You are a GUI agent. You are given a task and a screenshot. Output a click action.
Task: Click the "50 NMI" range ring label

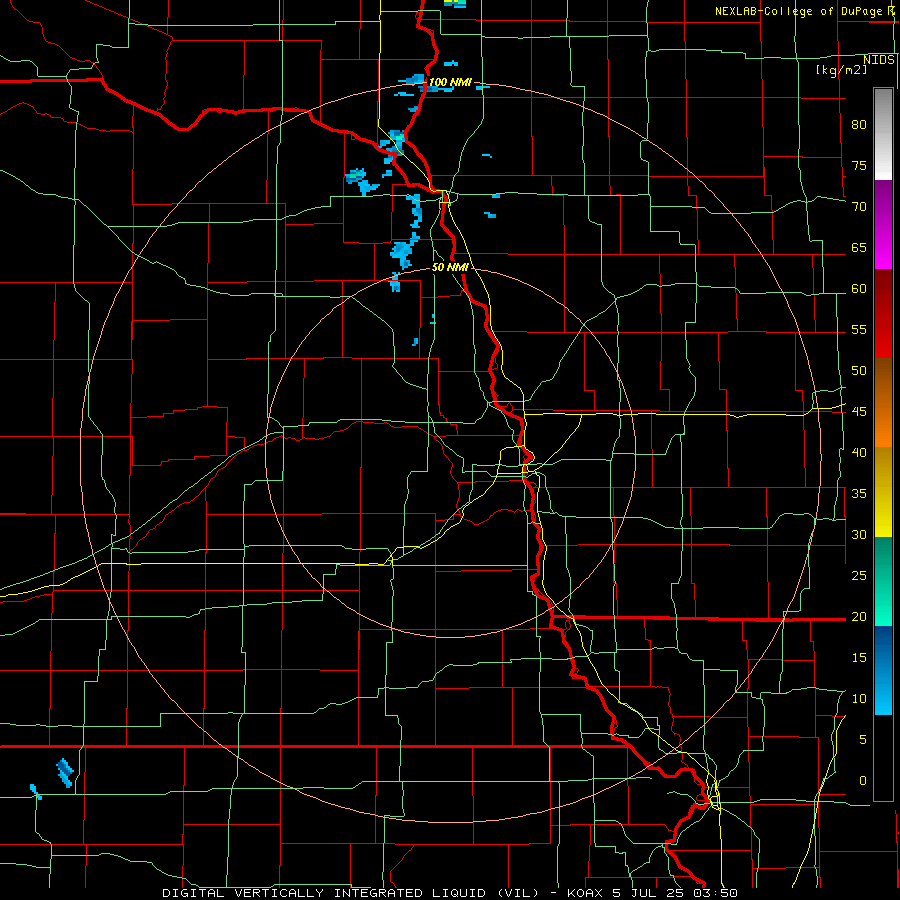(x=451, y=267)
